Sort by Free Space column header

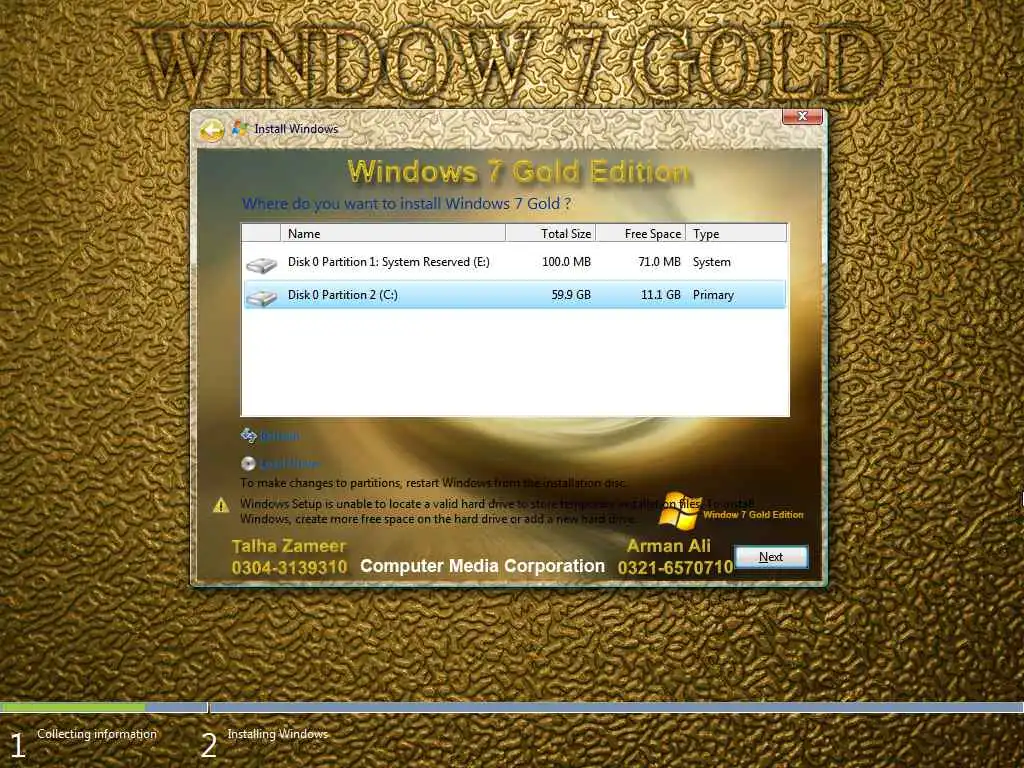641,233
